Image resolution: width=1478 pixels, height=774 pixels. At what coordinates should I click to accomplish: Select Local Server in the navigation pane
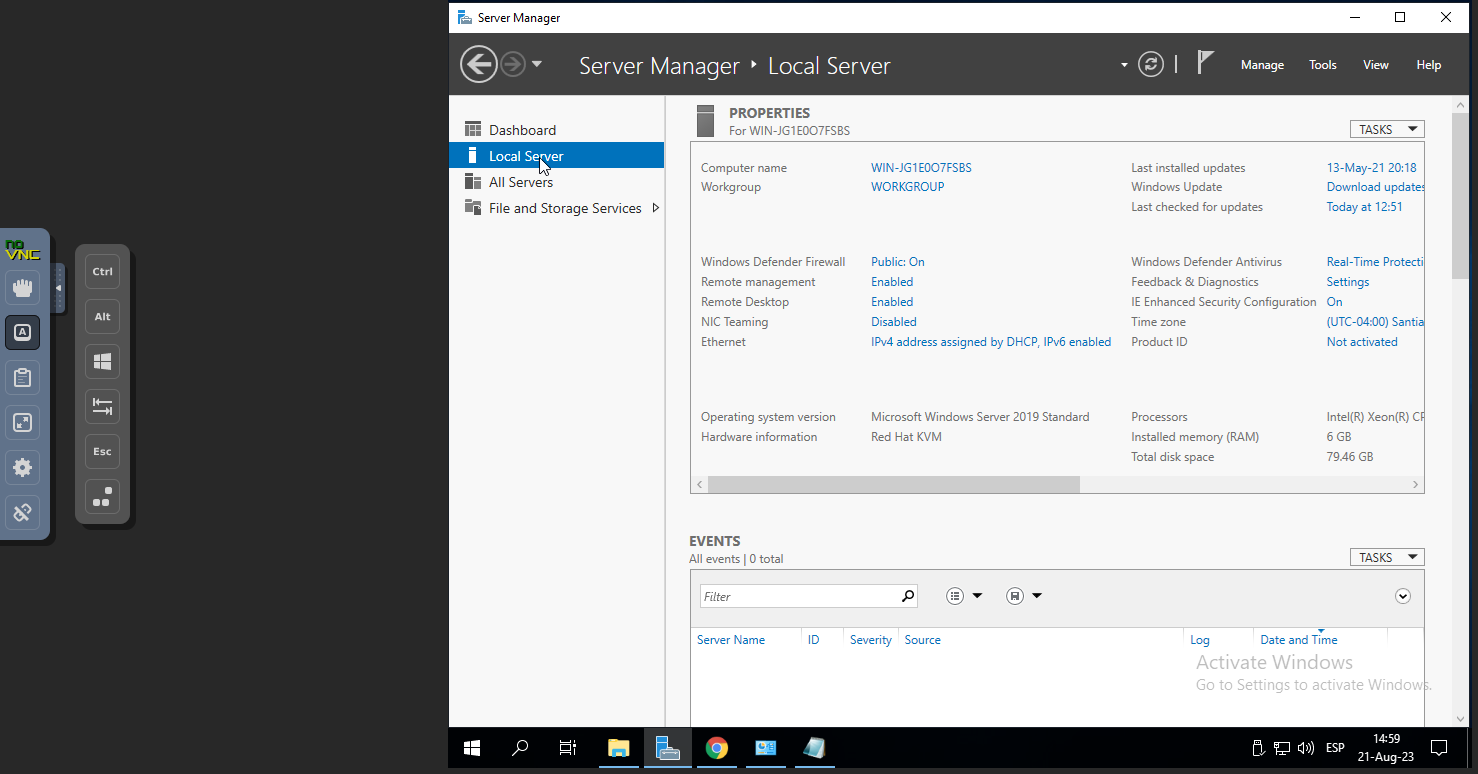point(556,156)
